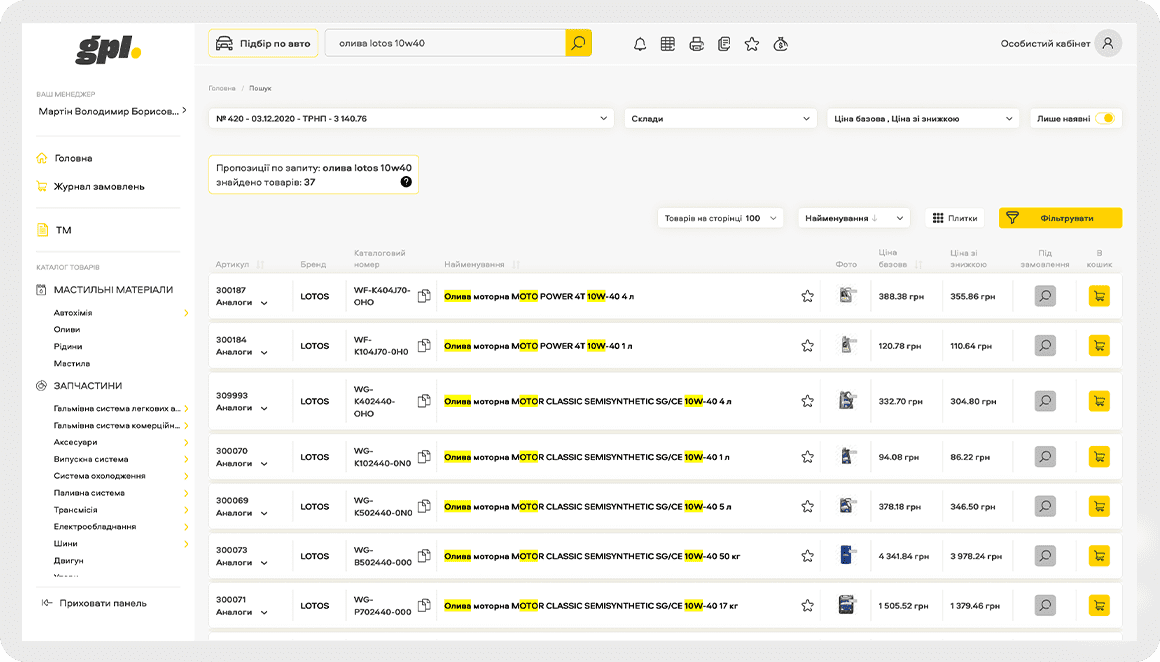The image size is (1160, 662).
Task: Click the yellow search magnifier button
Action: (x=578, y=43)
